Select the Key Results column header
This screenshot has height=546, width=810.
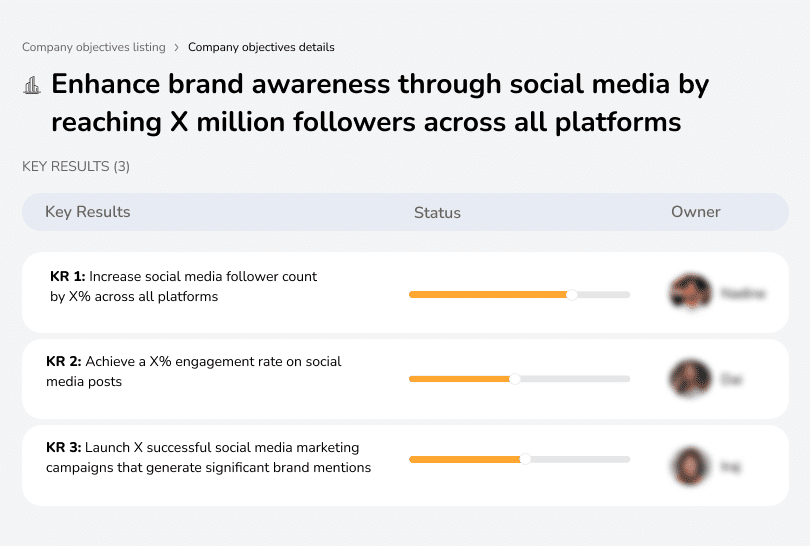(87, 212)
